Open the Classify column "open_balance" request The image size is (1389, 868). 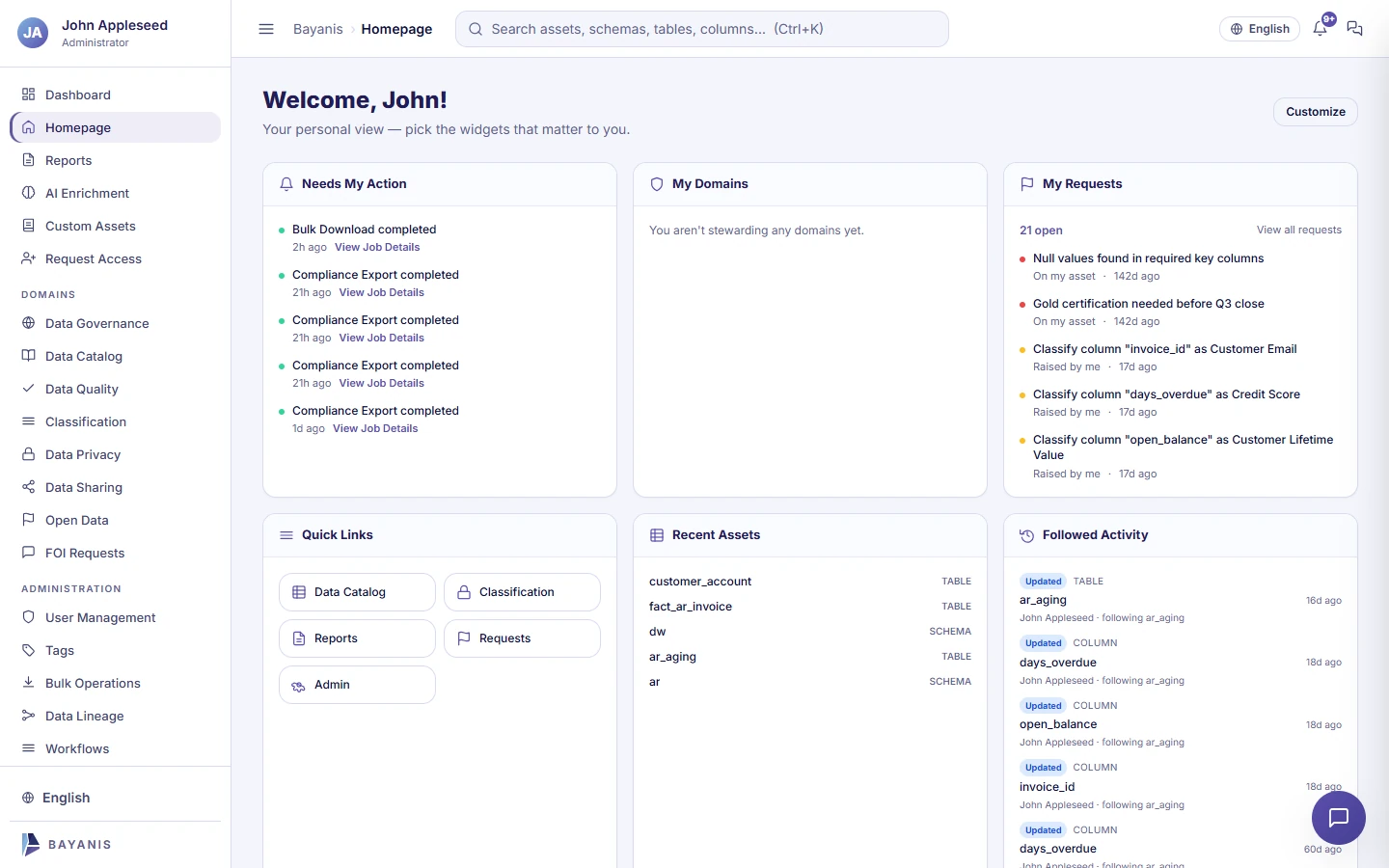(1183, 448)
